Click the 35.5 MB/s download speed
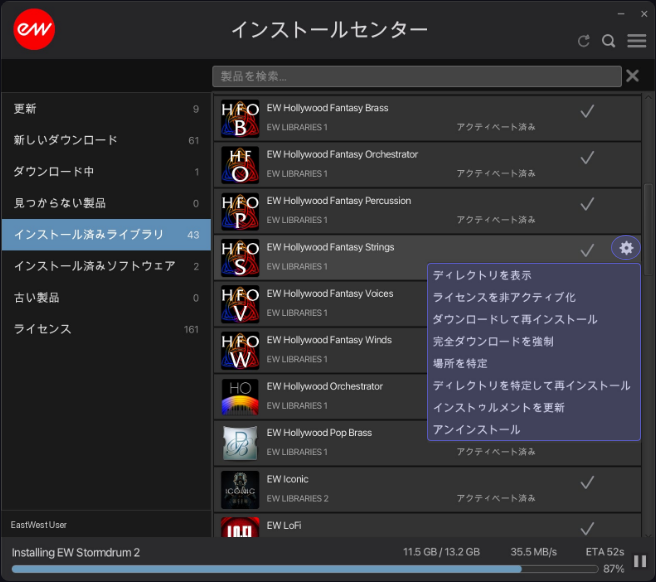Image resolution: width=656 pixels, height=582 pixels. tap(533, 552)
